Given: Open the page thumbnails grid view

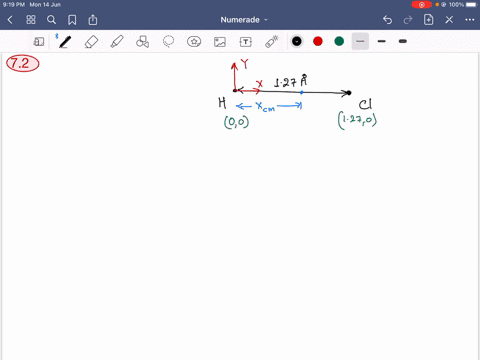Looking at the screenshot, I should click(31, 20).
